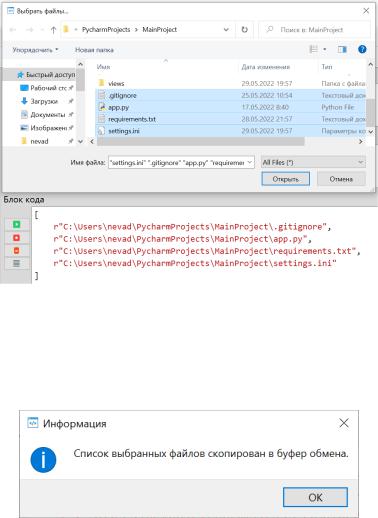The height and width of the screenshot is (518, 378).
Task: Click the Новая папка button
Action: [x=94, y=50]
